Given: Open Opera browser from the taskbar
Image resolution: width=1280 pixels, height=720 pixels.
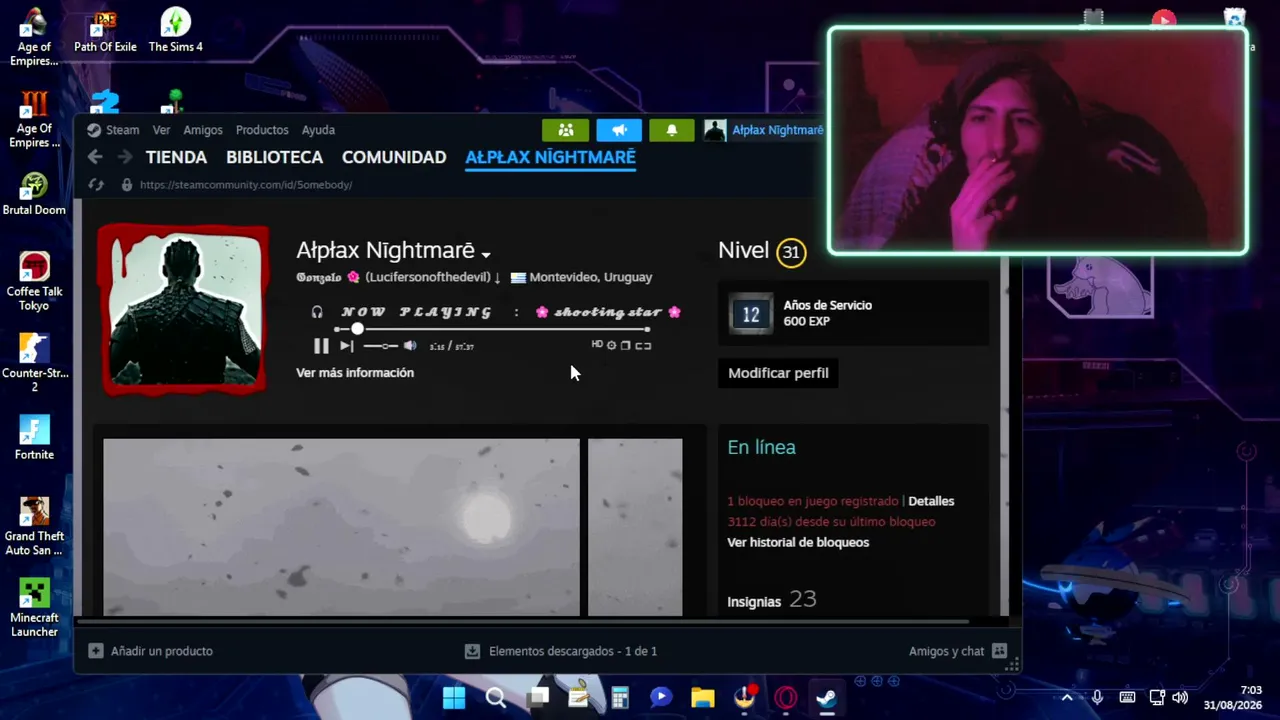Looking at the screenshot, I should click(x=786, y=697).
